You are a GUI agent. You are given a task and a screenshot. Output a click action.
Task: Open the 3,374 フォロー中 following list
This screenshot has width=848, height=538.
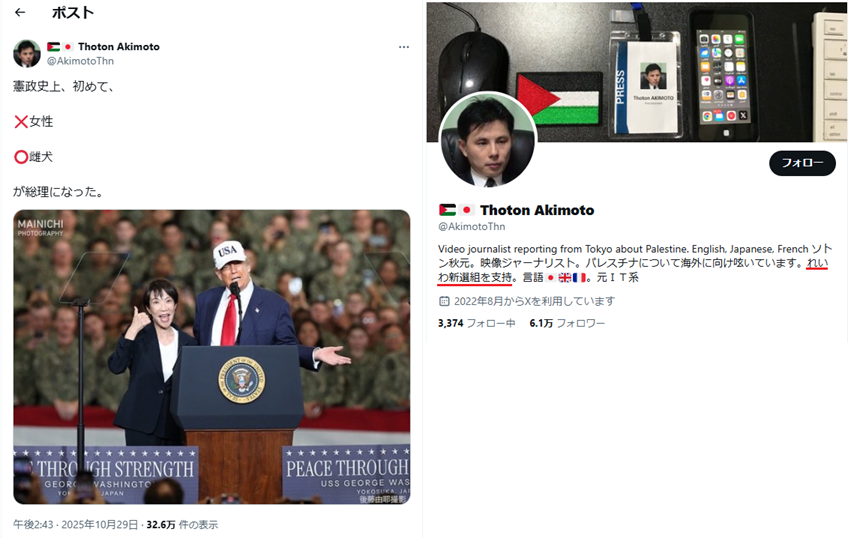(476, 323)
